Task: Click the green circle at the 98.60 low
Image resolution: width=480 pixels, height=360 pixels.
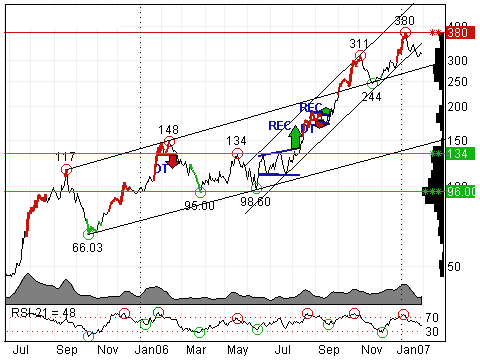Action: [256, 189]
